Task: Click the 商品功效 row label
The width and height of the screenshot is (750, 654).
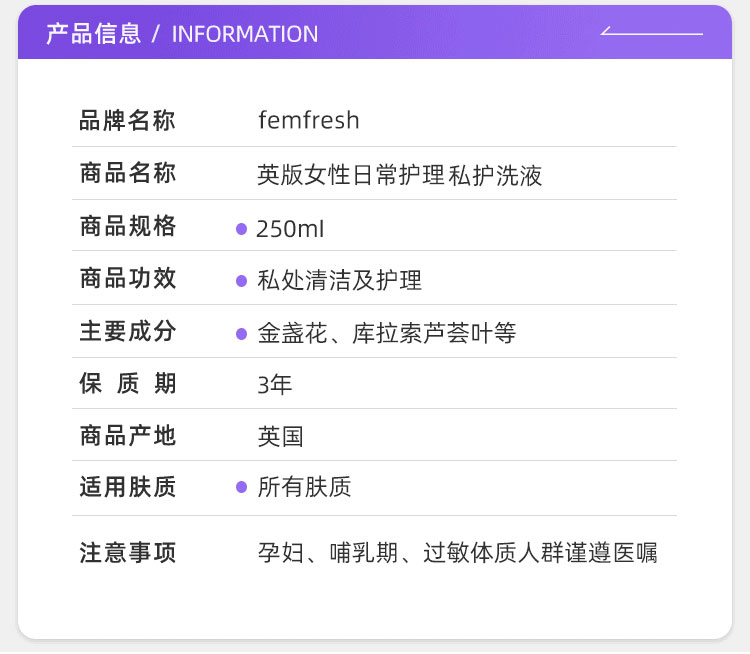Action: click(x=128, y=278)
